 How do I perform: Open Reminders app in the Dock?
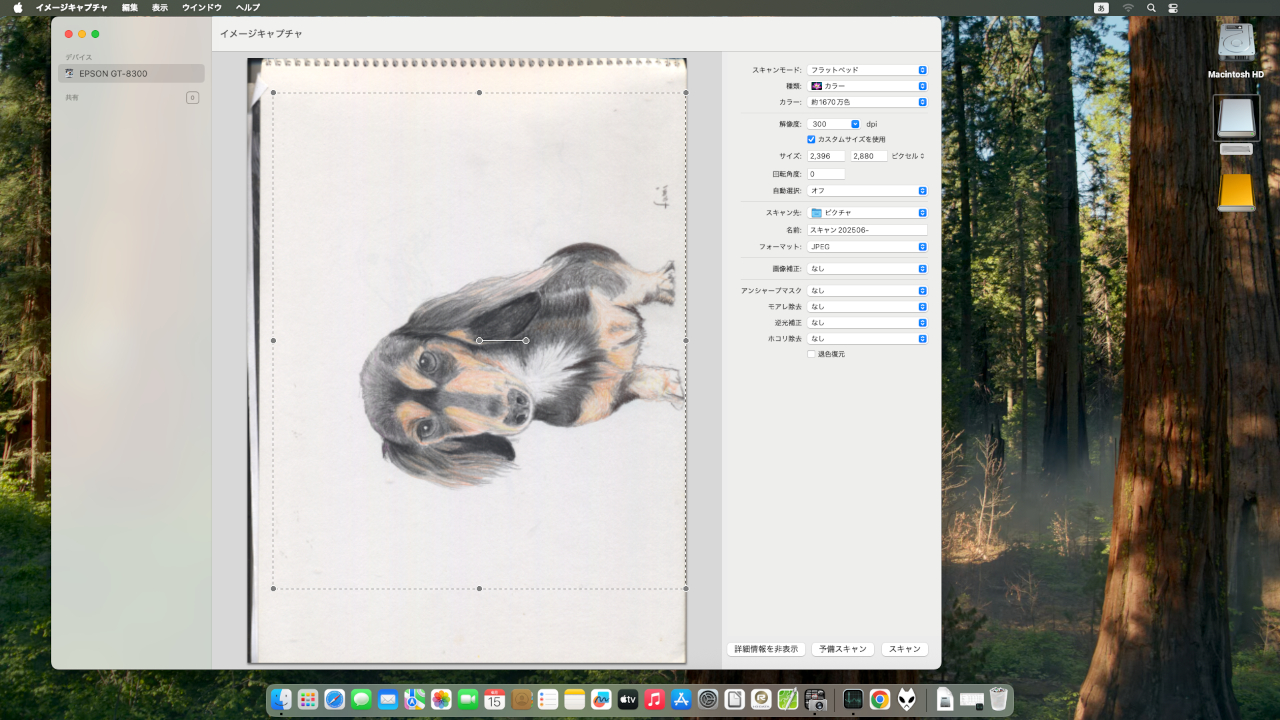coord(548,699)
